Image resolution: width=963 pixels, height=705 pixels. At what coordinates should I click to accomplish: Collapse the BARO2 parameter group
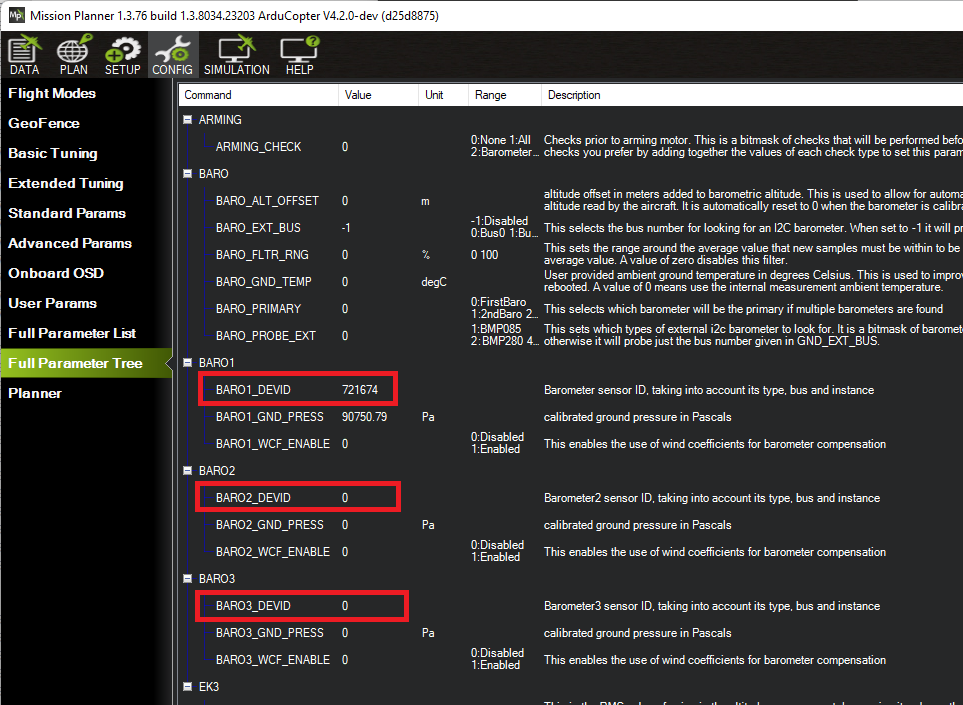tap(188, 471)
